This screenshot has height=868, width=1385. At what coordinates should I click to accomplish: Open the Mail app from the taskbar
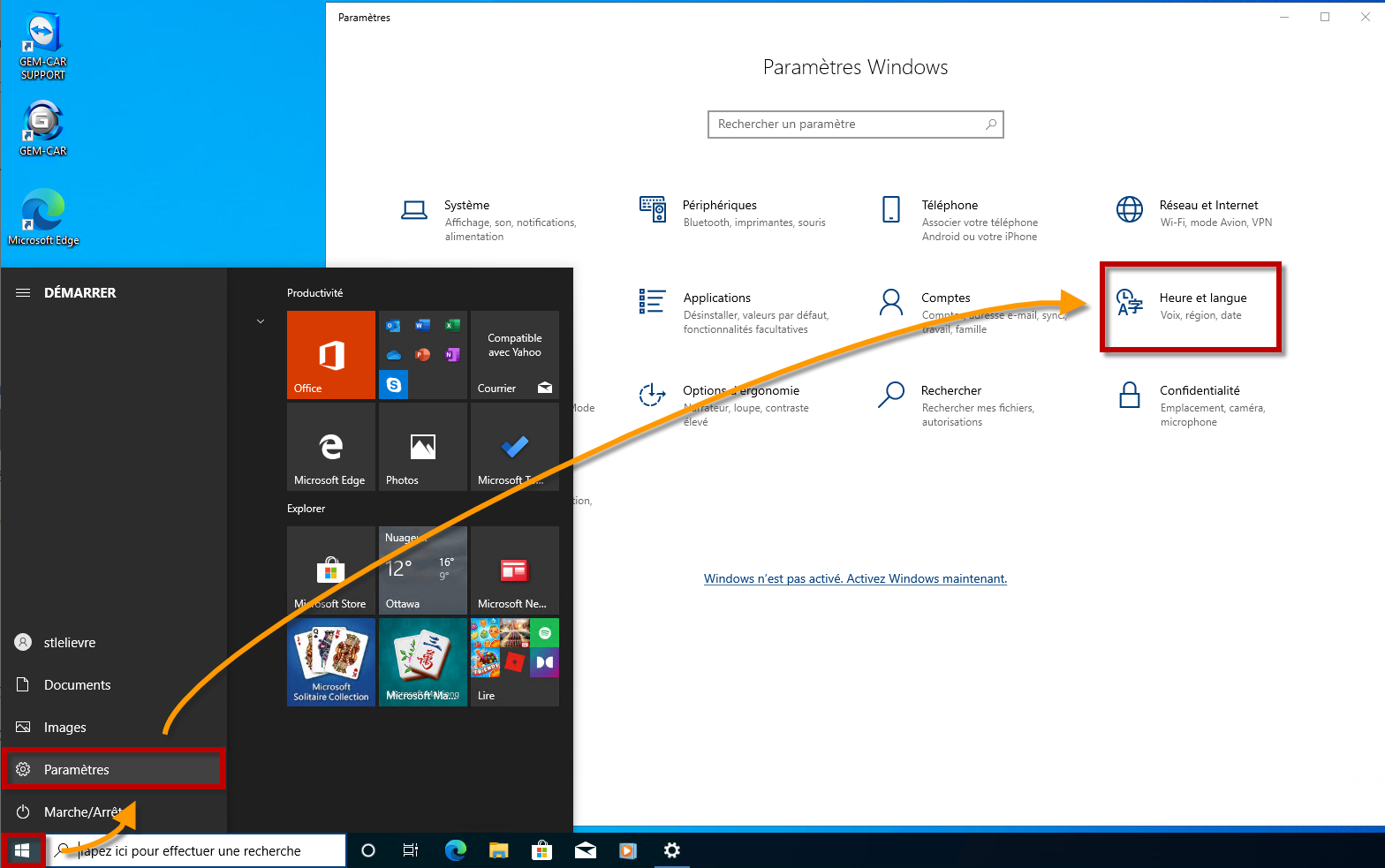(x=585, y=850)
